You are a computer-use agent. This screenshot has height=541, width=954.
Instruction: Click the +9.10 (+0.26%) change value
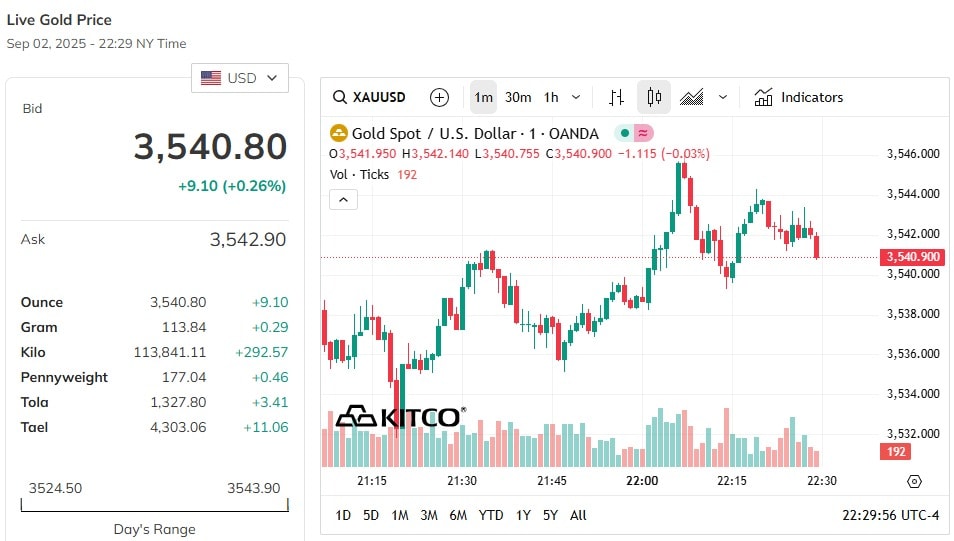(x=232, y=186)
